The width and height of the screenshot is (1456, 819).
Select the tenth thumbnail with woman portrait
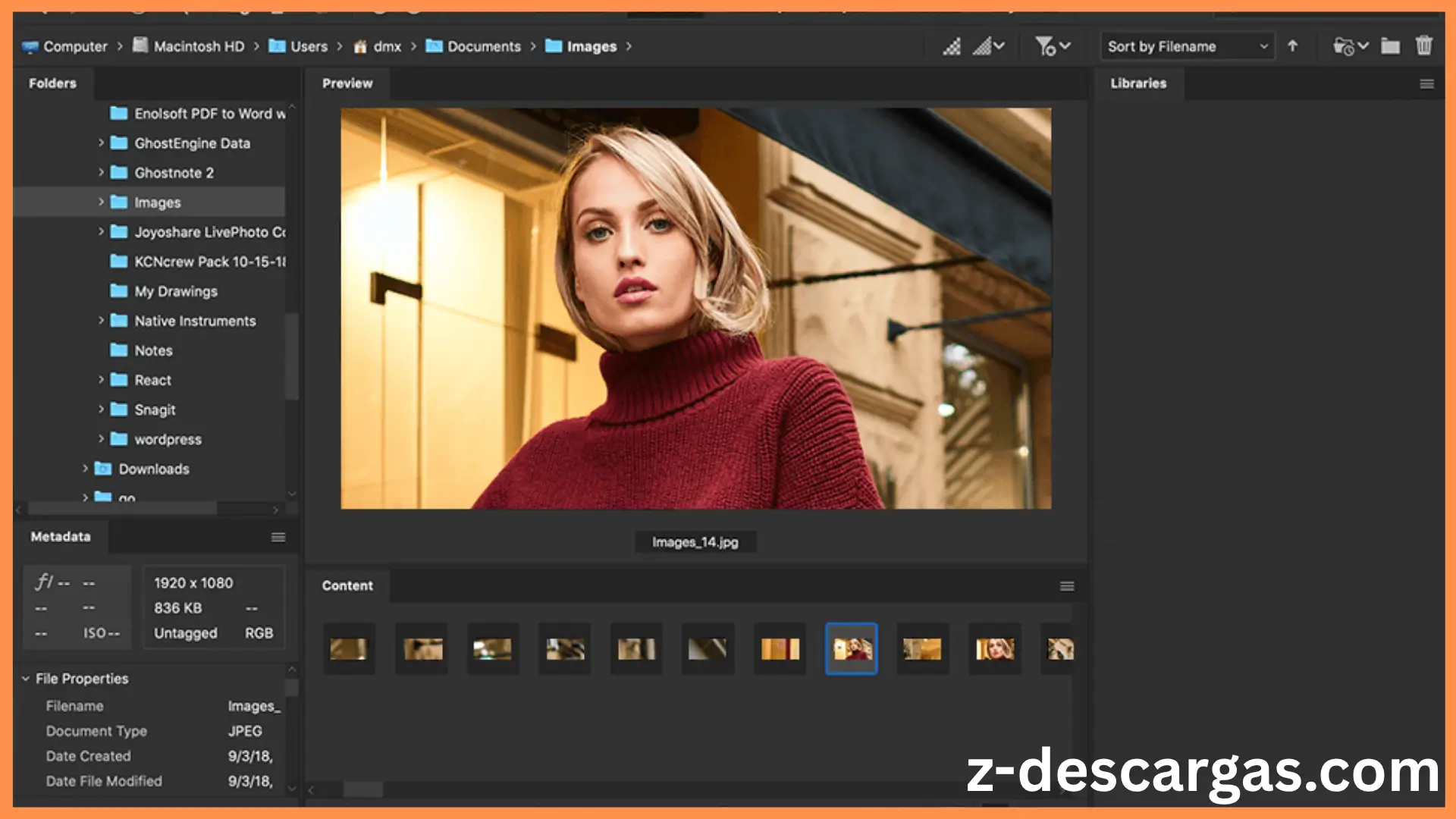(x=995, y=649)
